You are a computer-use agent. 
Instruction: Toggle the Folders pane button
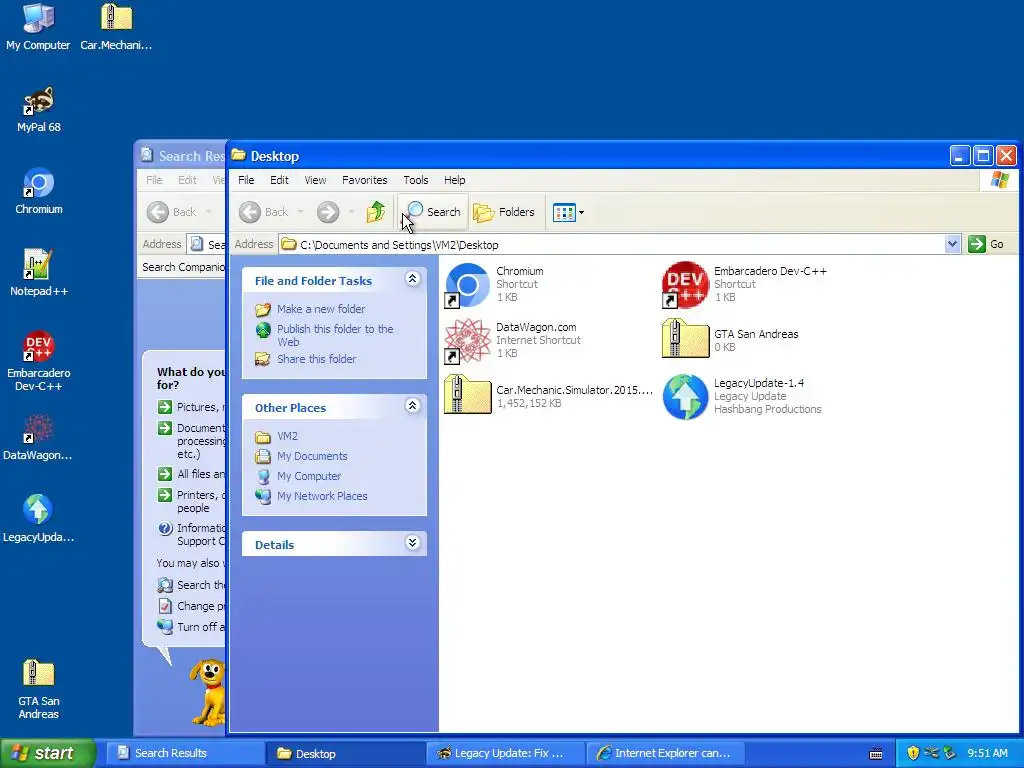(504, 212)
